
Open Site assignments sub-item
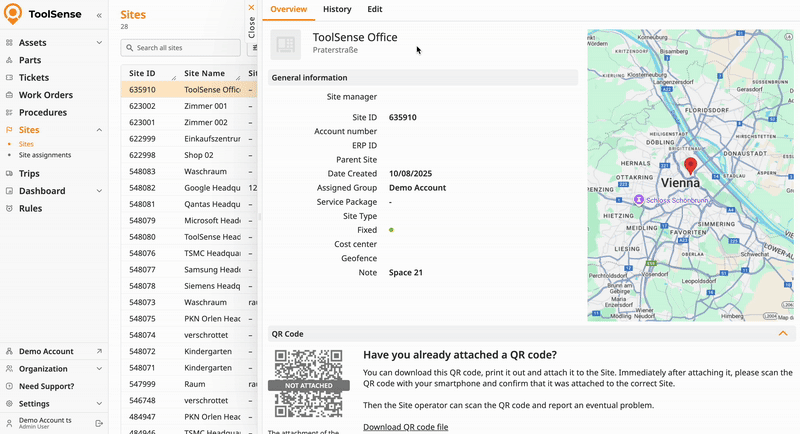pos(45,155)
